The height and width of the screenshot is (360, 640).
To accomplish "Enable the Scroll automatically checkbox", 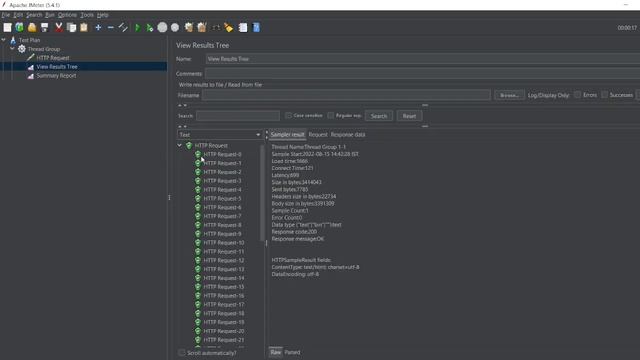I will pyautogui.click(x=182, y=353).
